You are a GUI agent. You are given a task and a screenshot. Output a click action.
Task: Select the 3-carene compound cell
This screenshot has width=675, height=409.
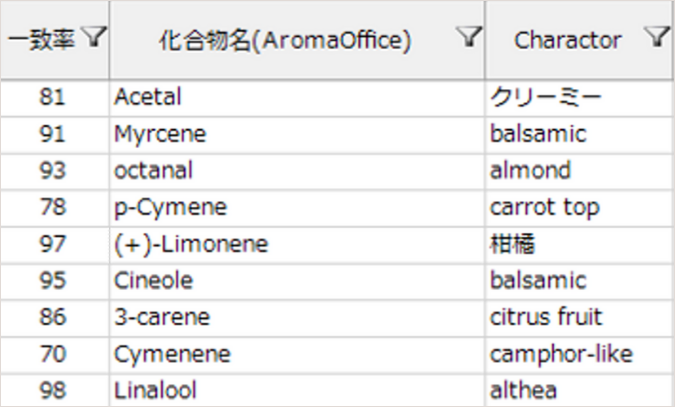(x=162, y=317)
